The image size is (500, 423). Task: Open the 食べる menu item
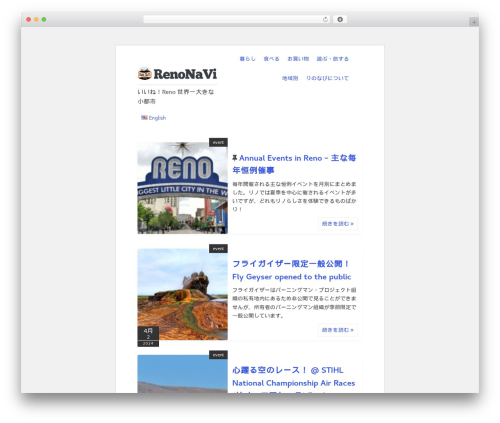pos(271,59)
